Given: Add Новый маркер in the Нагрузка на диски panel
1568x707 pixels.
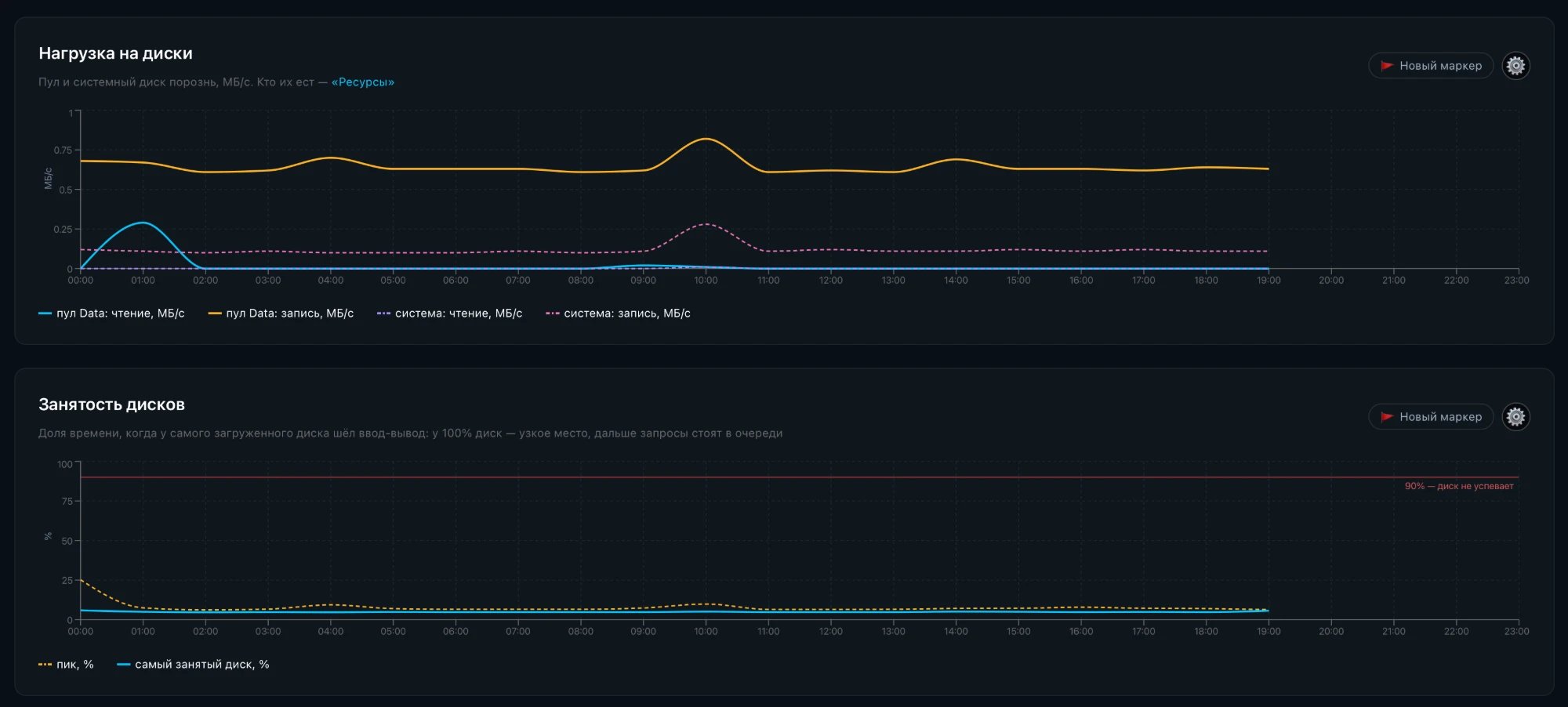Looking at the screenshot, I should pos(1431,66).
